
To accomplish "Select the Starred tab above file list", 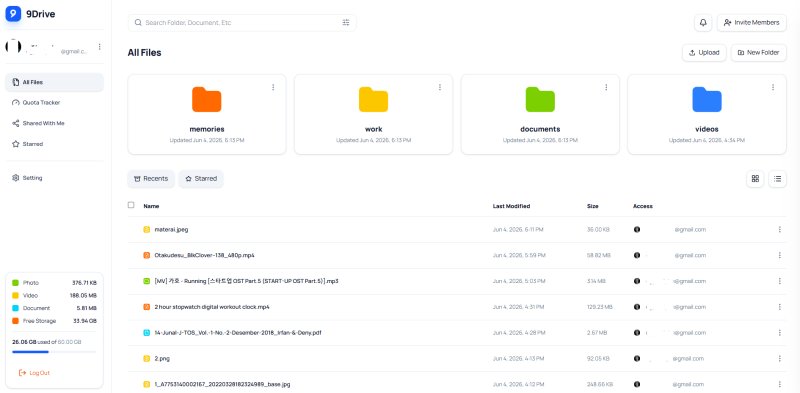I will point(201,179).
